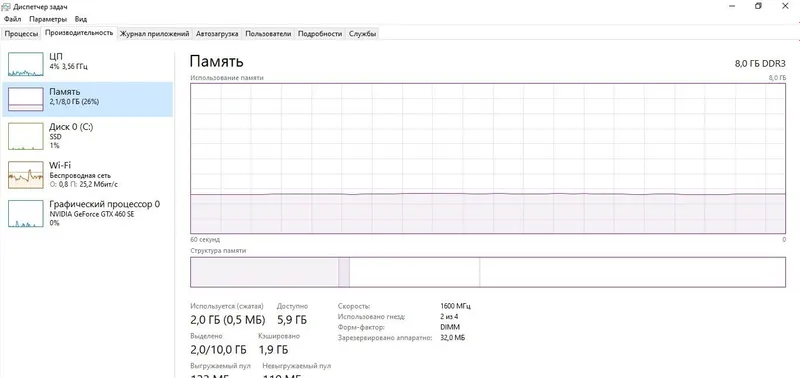The image size is (800, 378).
Task: Click the memory usage graph
Action: pos(488,158)
